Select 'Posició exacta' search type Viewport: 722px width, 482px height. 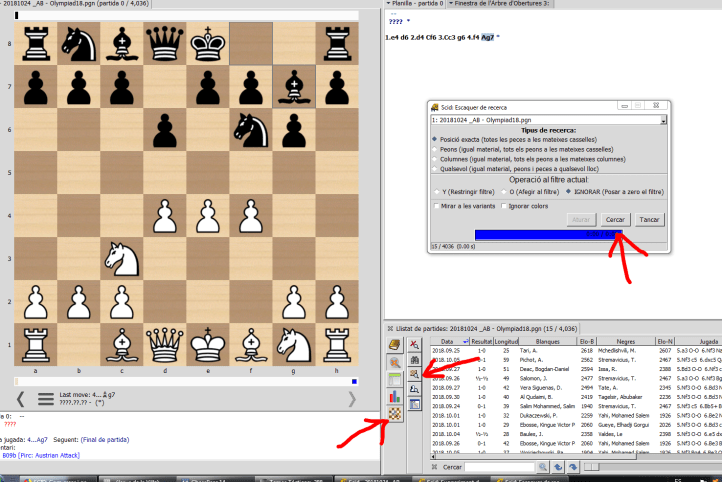(433, 139)
